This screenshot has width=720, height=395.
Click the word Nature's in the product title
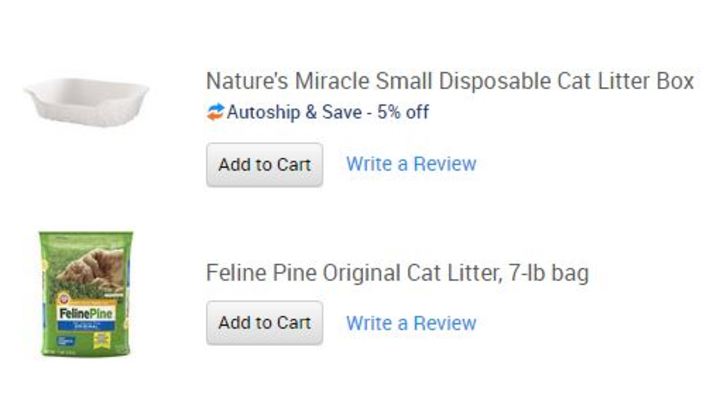247,81
